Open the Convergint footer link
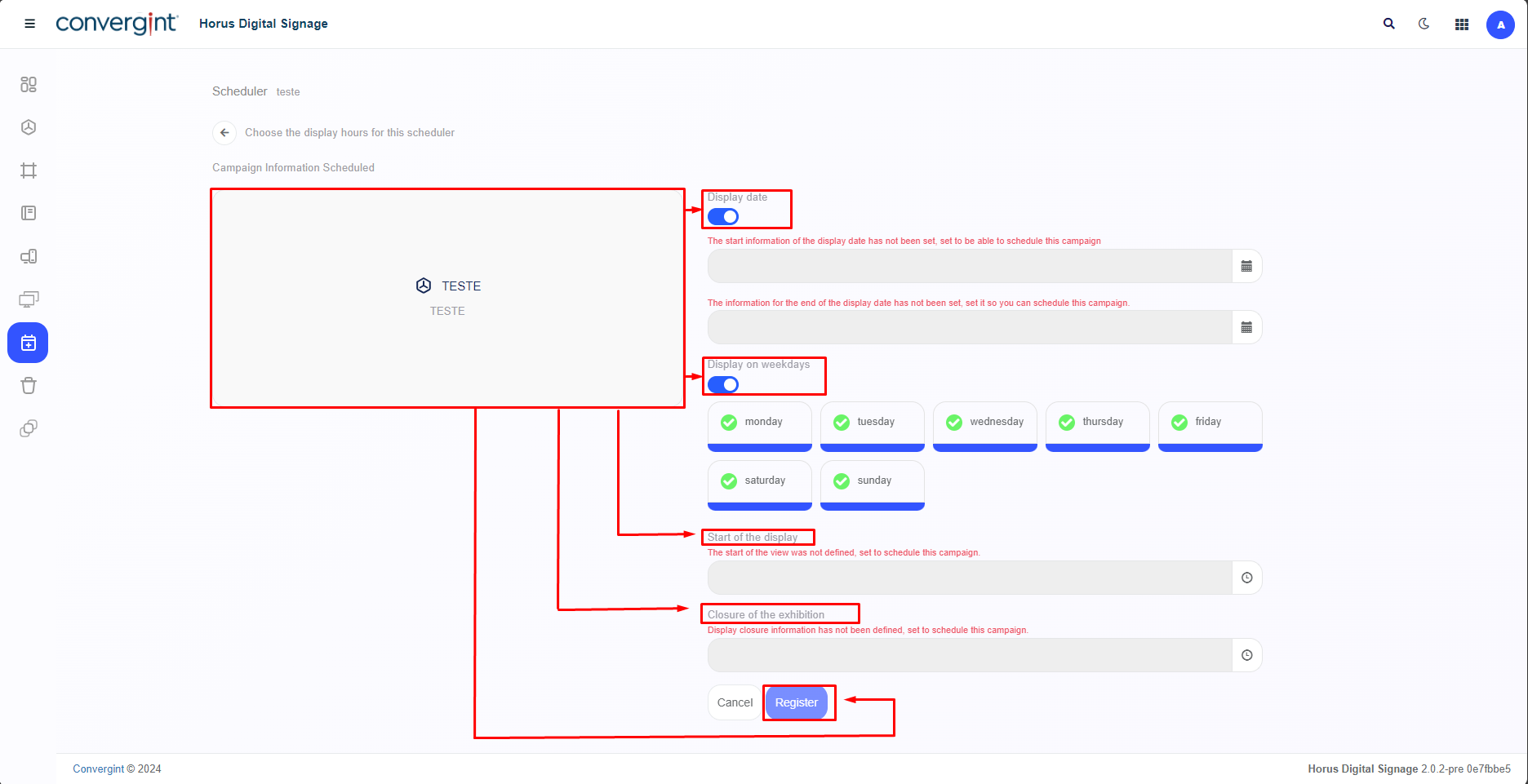The image size is (1528, 784). click(98, 768)
